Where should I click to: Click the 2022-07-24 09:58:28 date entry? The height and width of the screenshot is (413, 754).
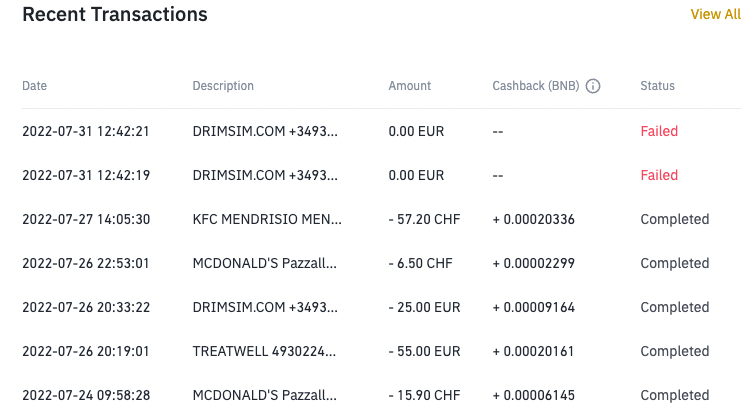pyautogui.click(x=86, y=395)
